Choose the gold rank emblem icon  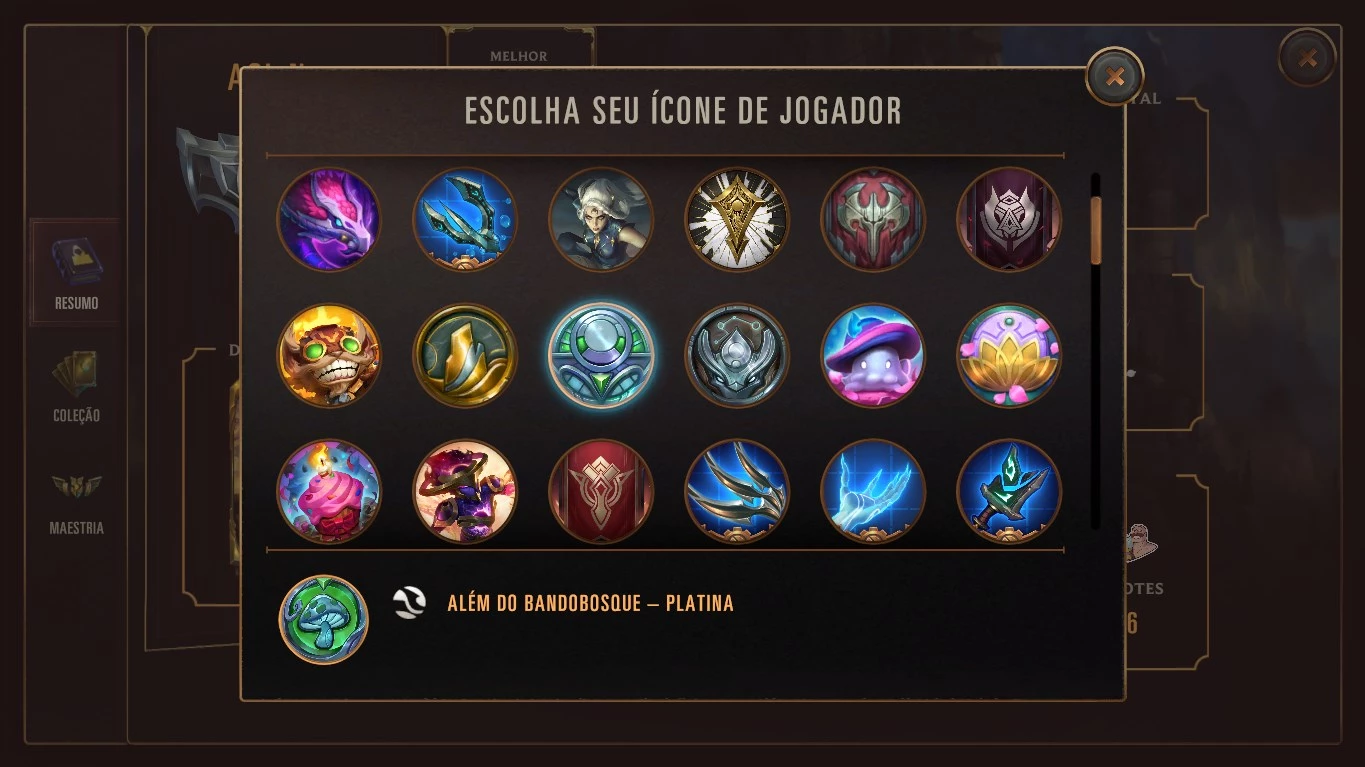point(465,355)
